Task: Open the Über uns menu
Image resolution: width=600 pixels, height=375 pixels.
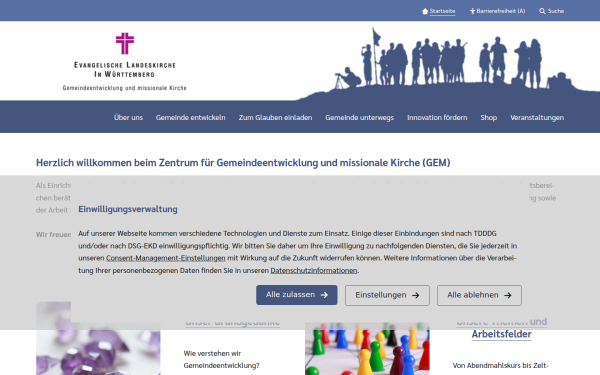Action: coord(128,117)
